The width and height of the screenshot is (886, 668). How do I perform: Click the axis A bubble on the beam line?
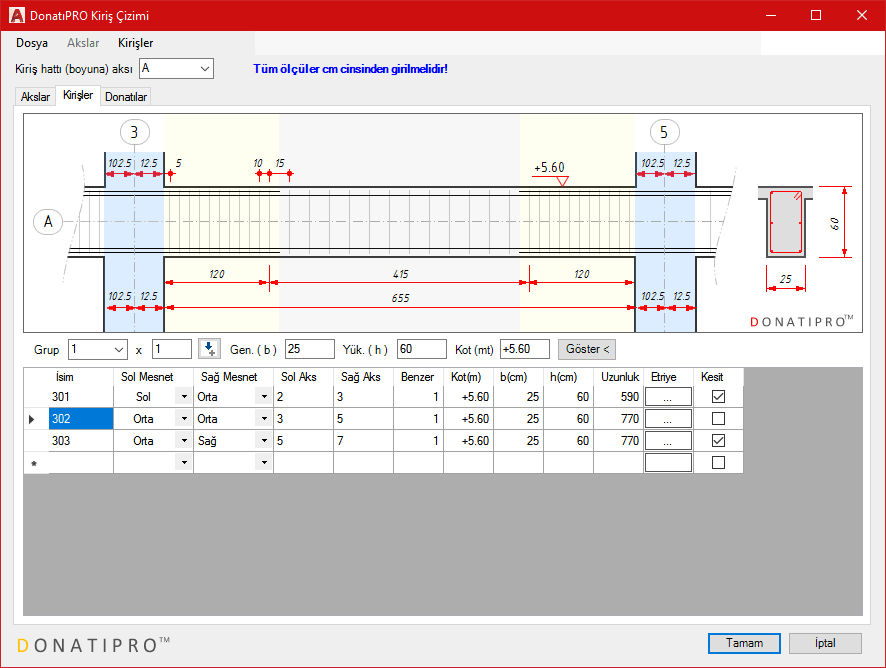click(48, 221)
